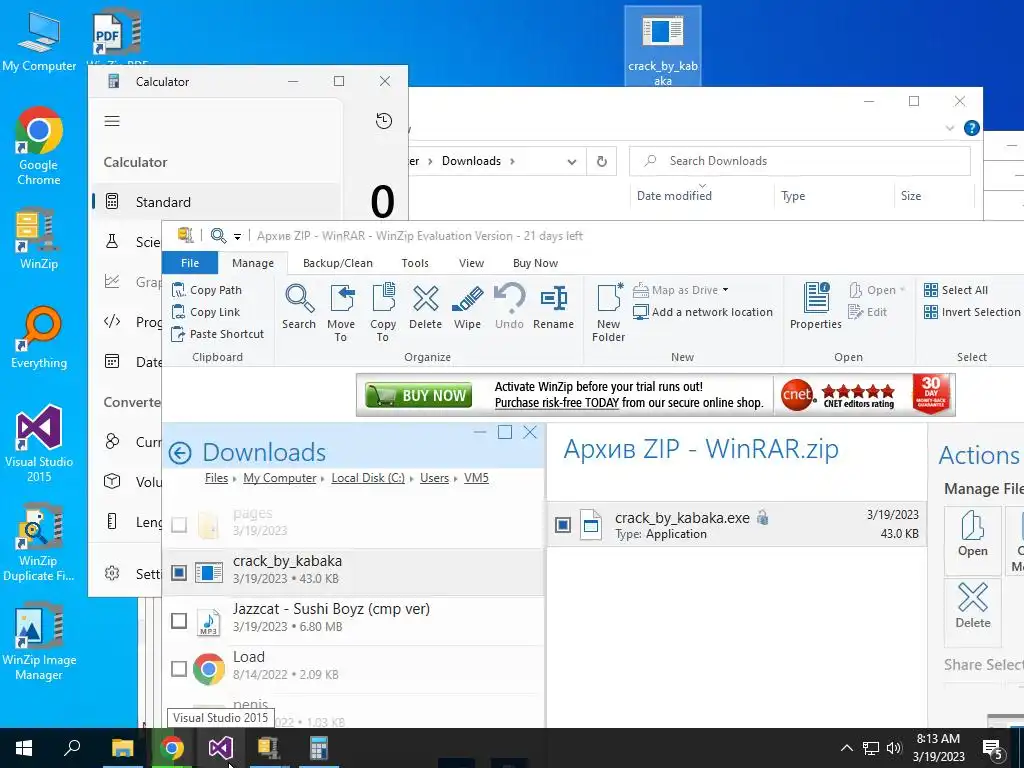This screenshot has width=1024, height=768.
Task: Click the Users breadcrumb link
Action: (434, 478)
